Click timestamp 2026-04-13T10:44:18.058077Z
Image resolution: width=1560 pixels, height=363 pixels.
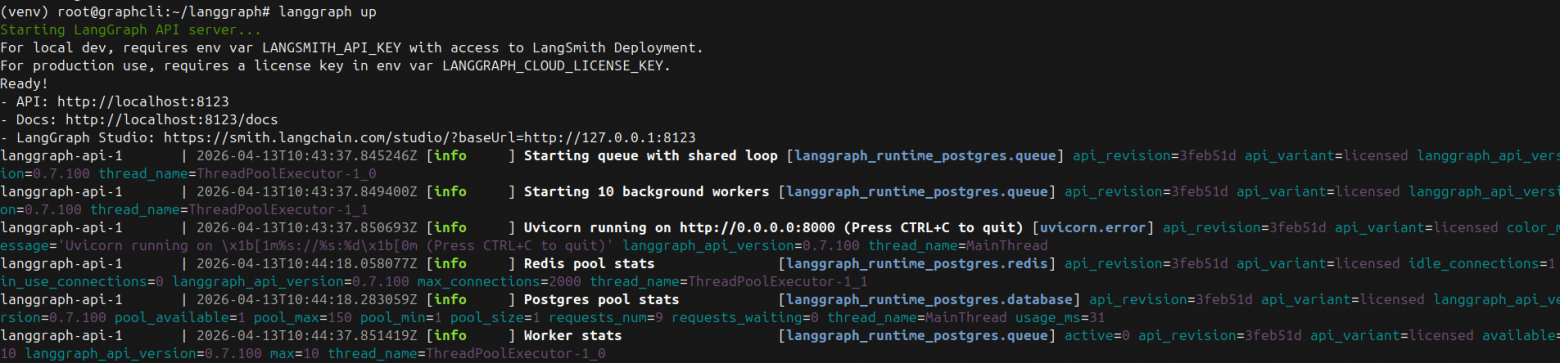(x=306, y=263)
